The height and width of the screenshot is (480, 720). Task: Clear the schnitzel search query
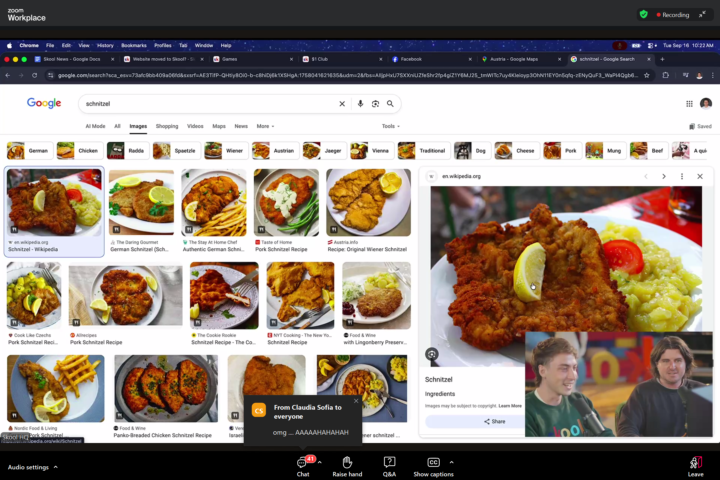(x=342, y=104)
